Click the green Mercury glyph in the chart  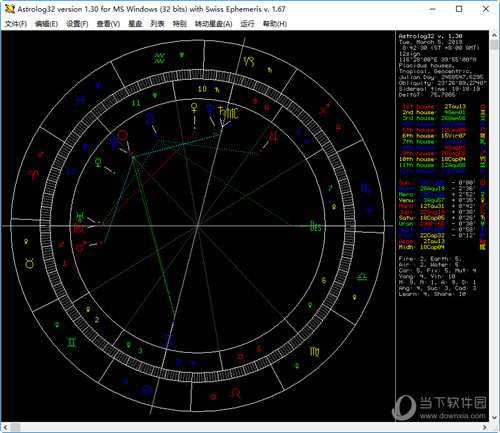(x=98, y=162)
